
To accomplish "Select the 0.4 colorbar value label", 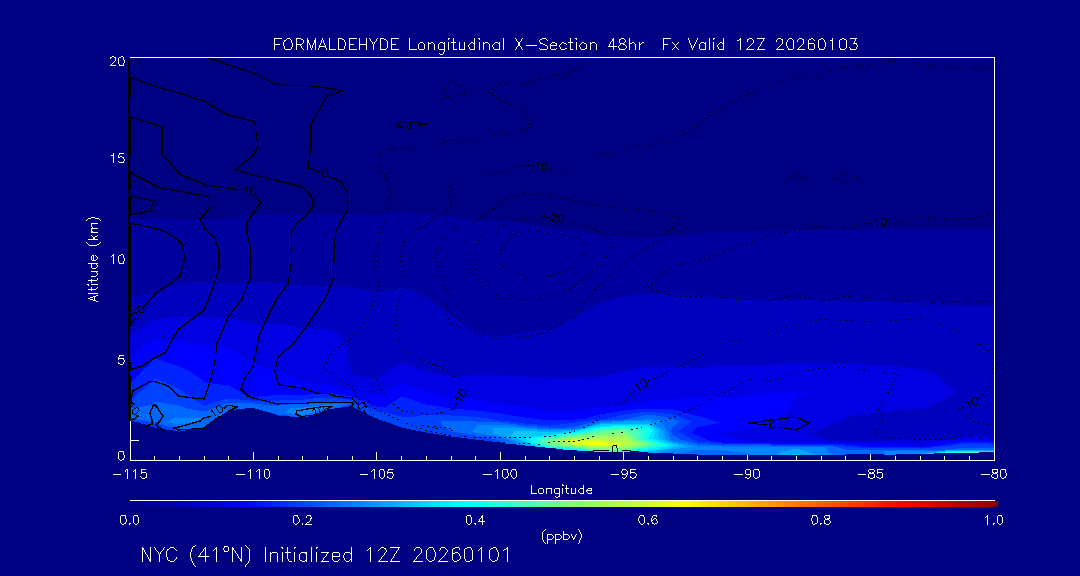I will click(x=475, y=520).
